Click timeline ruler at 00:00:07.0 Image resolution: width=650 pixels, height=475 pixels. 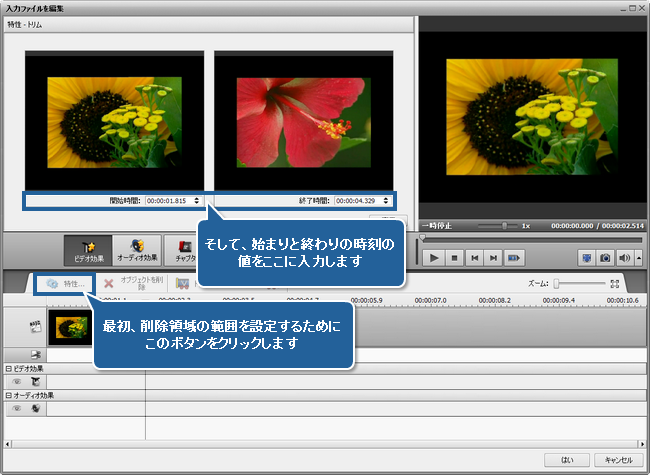[430, 300]
